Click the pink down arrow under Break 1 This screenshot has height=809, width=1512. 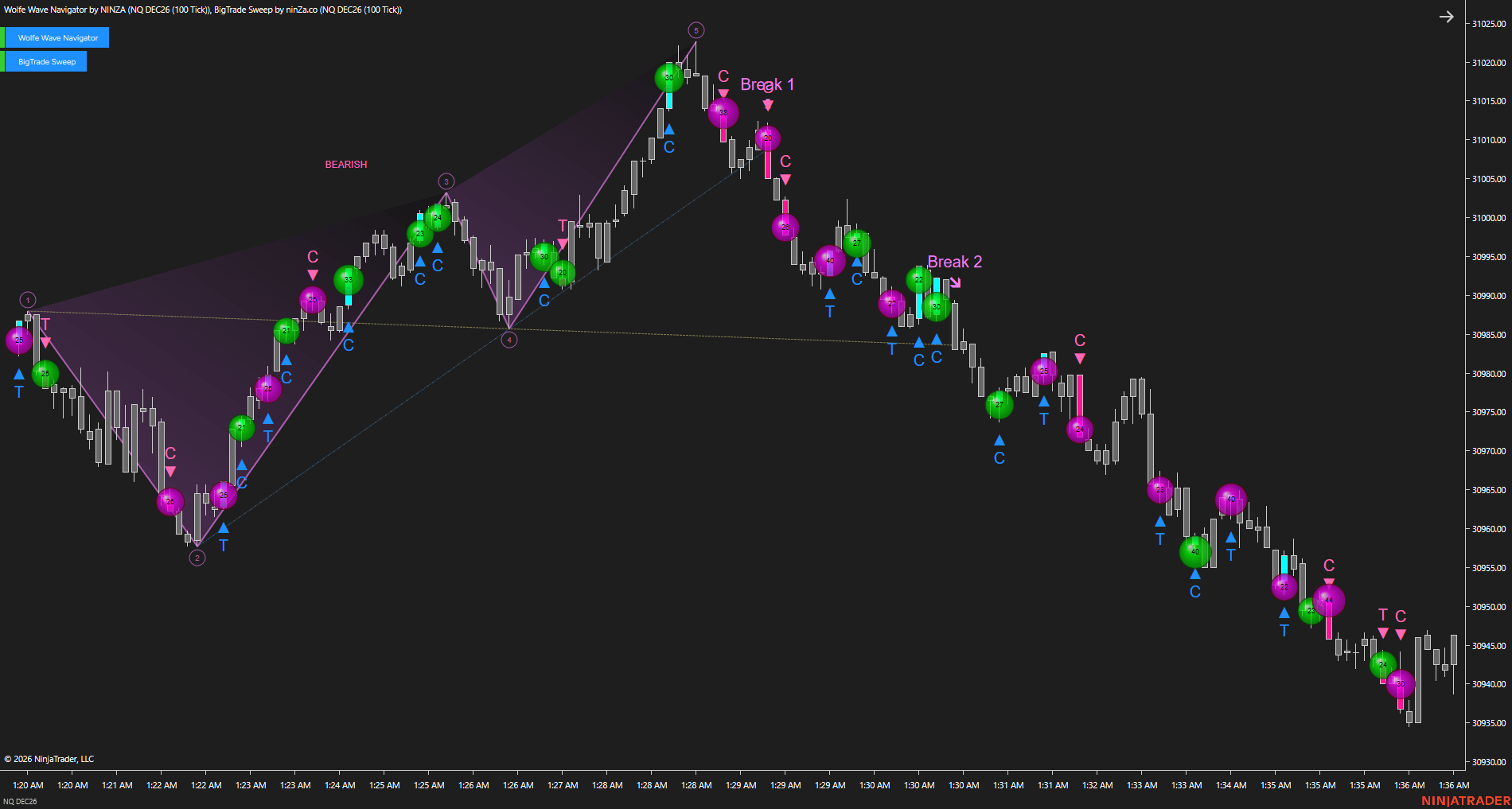[768, 105]
